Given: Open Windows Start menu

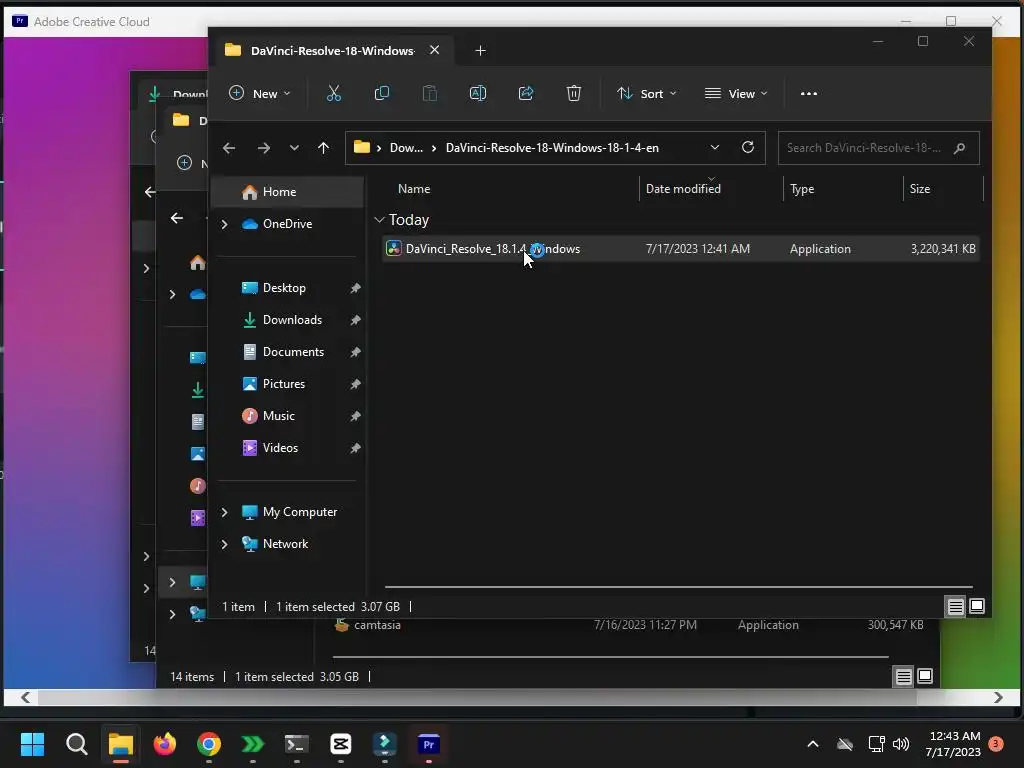Looking at the screenshot, I should pos(33,744).
